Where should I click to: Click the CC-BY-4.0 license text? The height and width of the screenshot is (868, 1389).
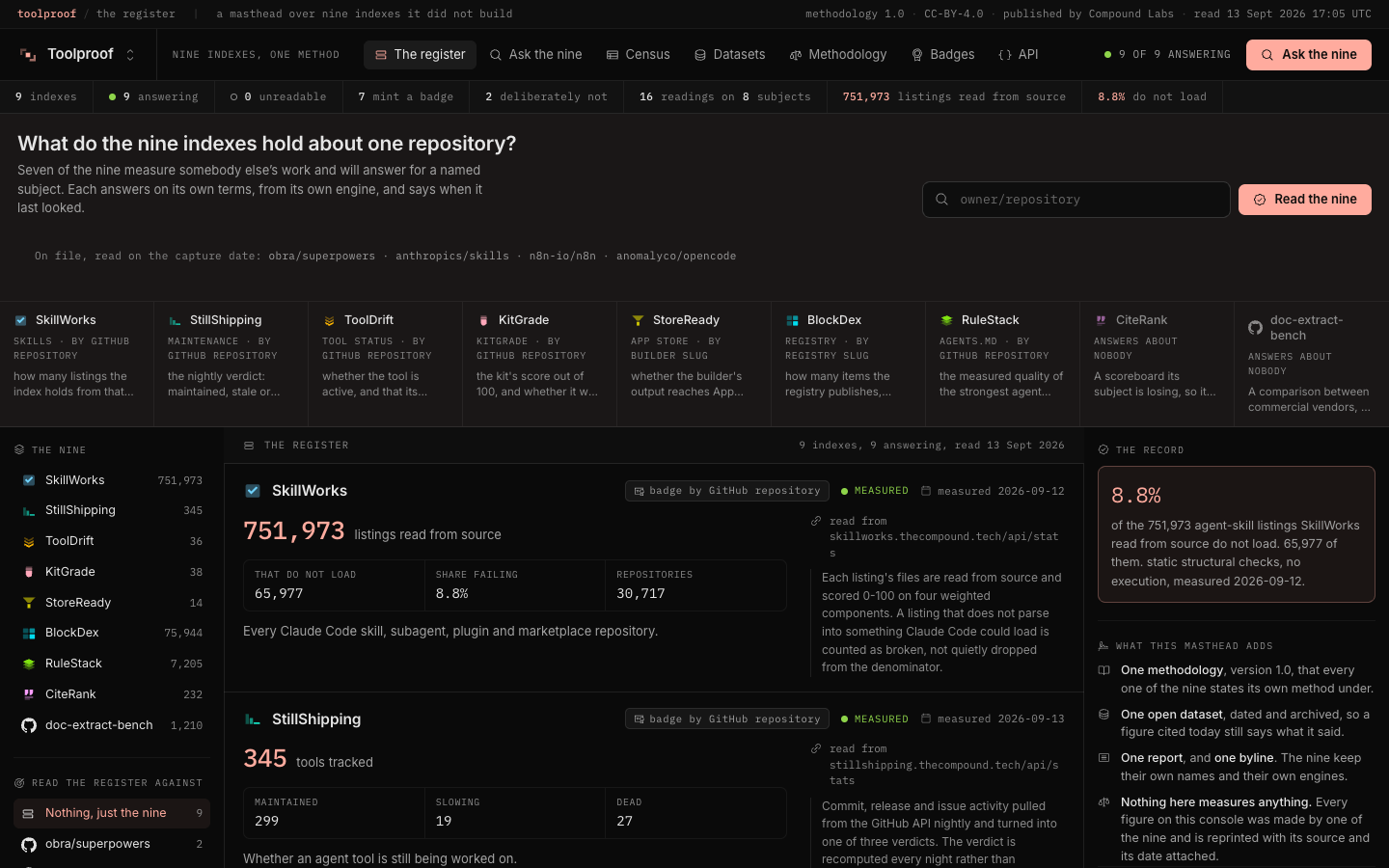[954, 14]
